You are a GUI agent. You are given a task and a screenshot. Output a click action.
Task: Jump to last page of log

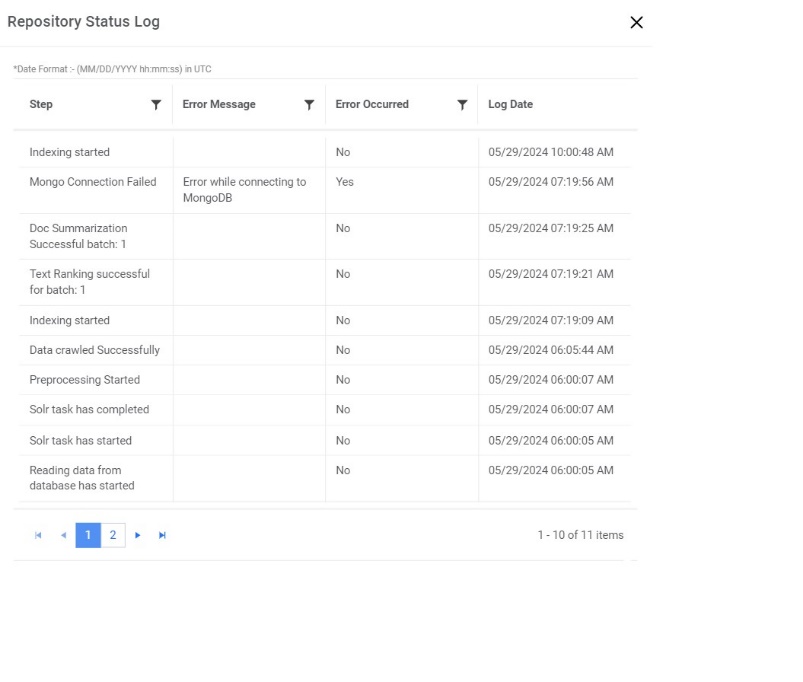click(162, 535)
